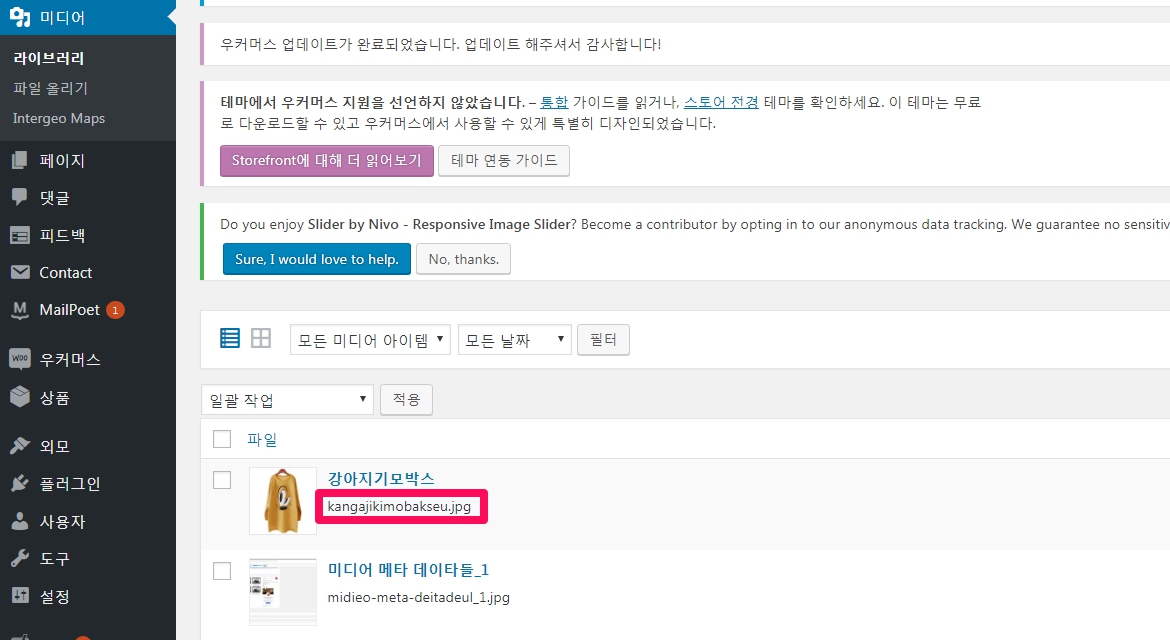
Task: Click the 페이지 pages icon
Action: [x=20, y=161]
